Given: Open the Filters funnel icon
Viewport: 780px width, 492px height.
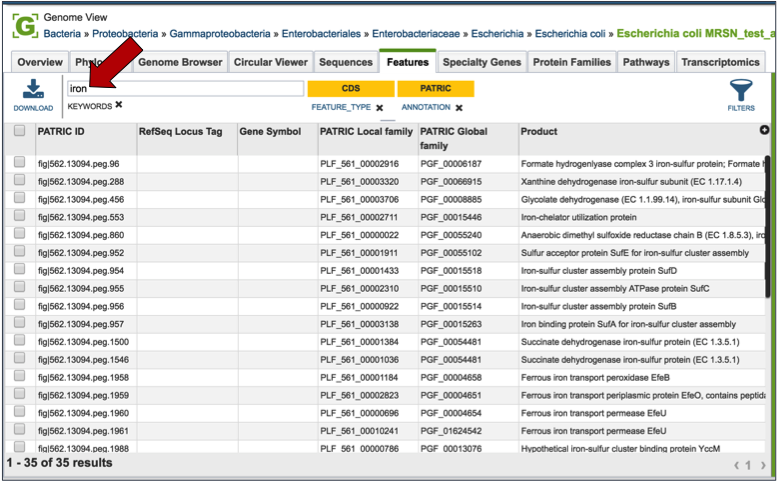Looking at the screenshot, I should pos(741,91).
